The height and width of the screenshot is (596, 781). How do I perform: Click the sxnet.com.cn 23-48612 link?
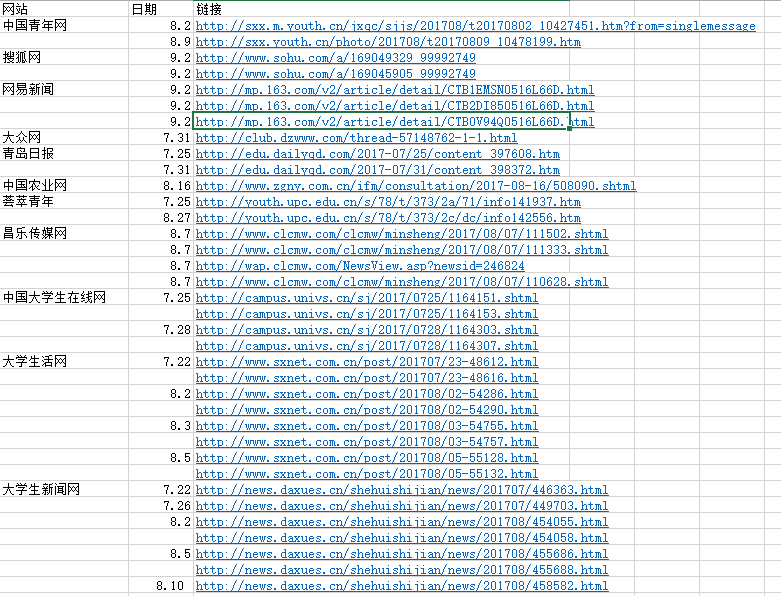click(x=367, y=362)
